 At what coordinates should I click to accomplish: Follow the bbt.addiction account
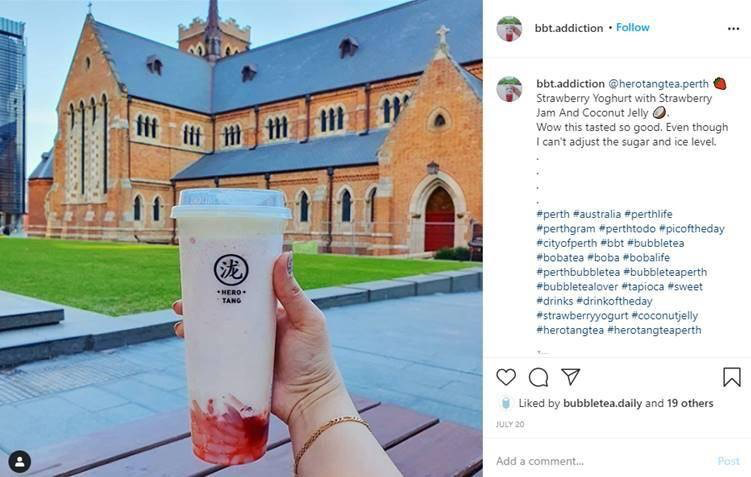point(633,28)
